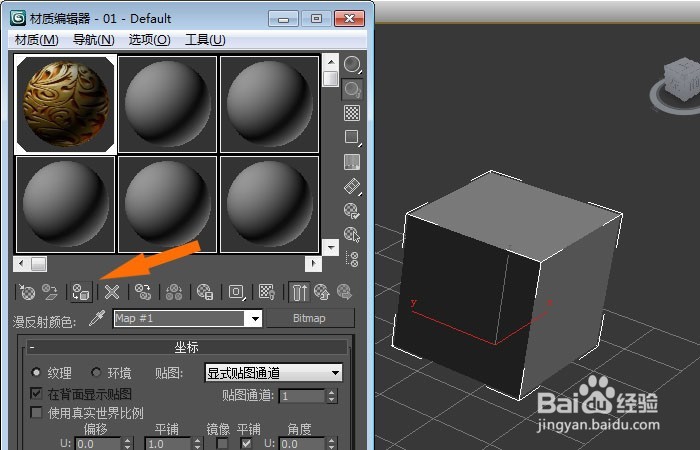
Task: Assign material to selection icon
Action: point(82,292)
